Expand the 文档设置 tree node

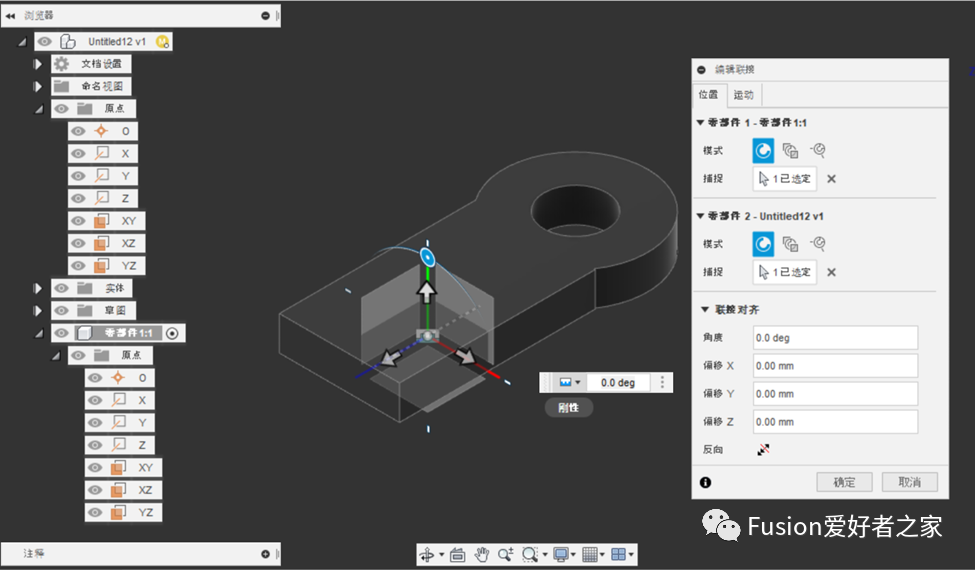[x=38, y=63]
